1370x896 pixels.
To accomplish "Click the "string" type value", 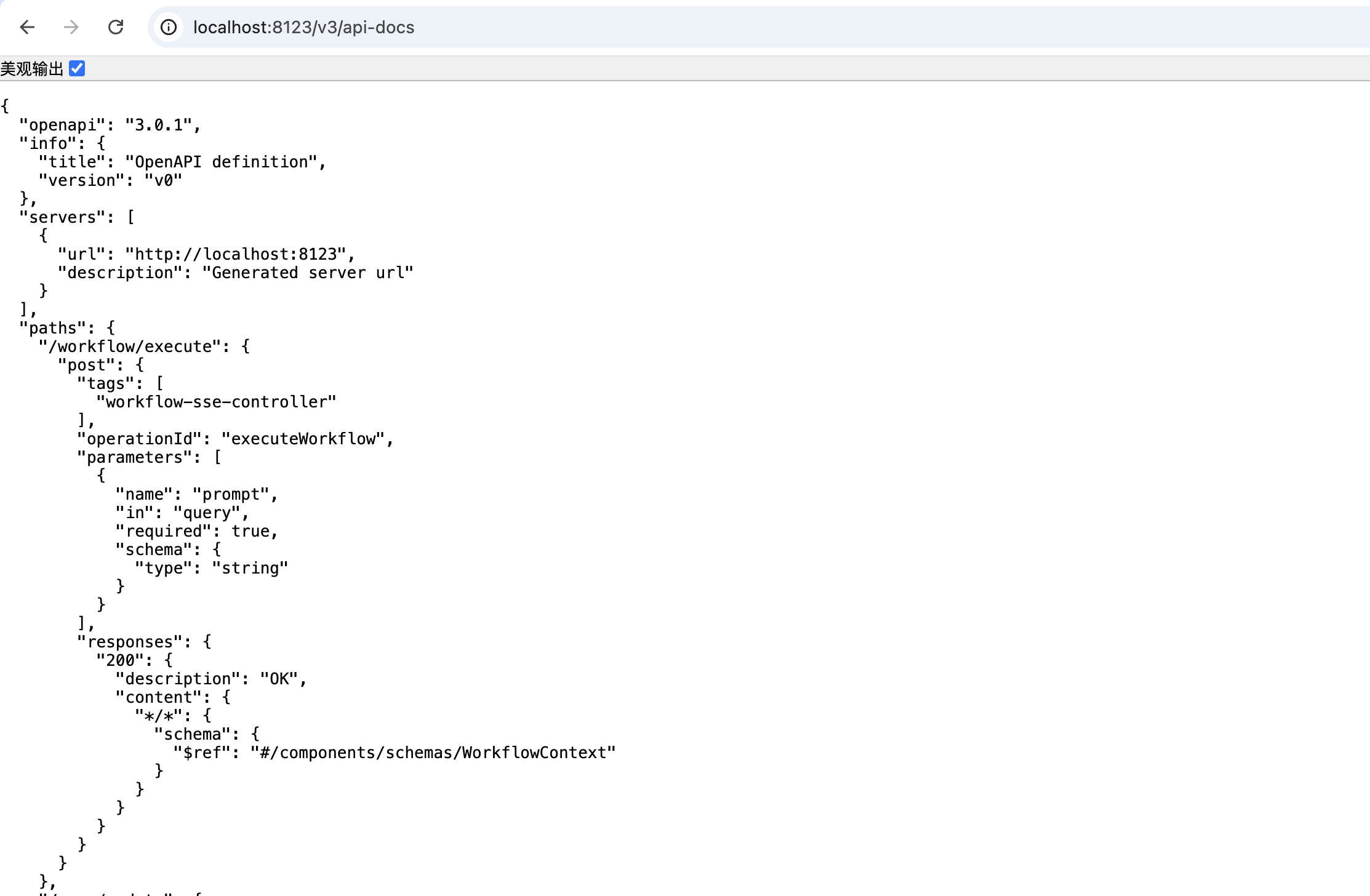I will [250, 569].
